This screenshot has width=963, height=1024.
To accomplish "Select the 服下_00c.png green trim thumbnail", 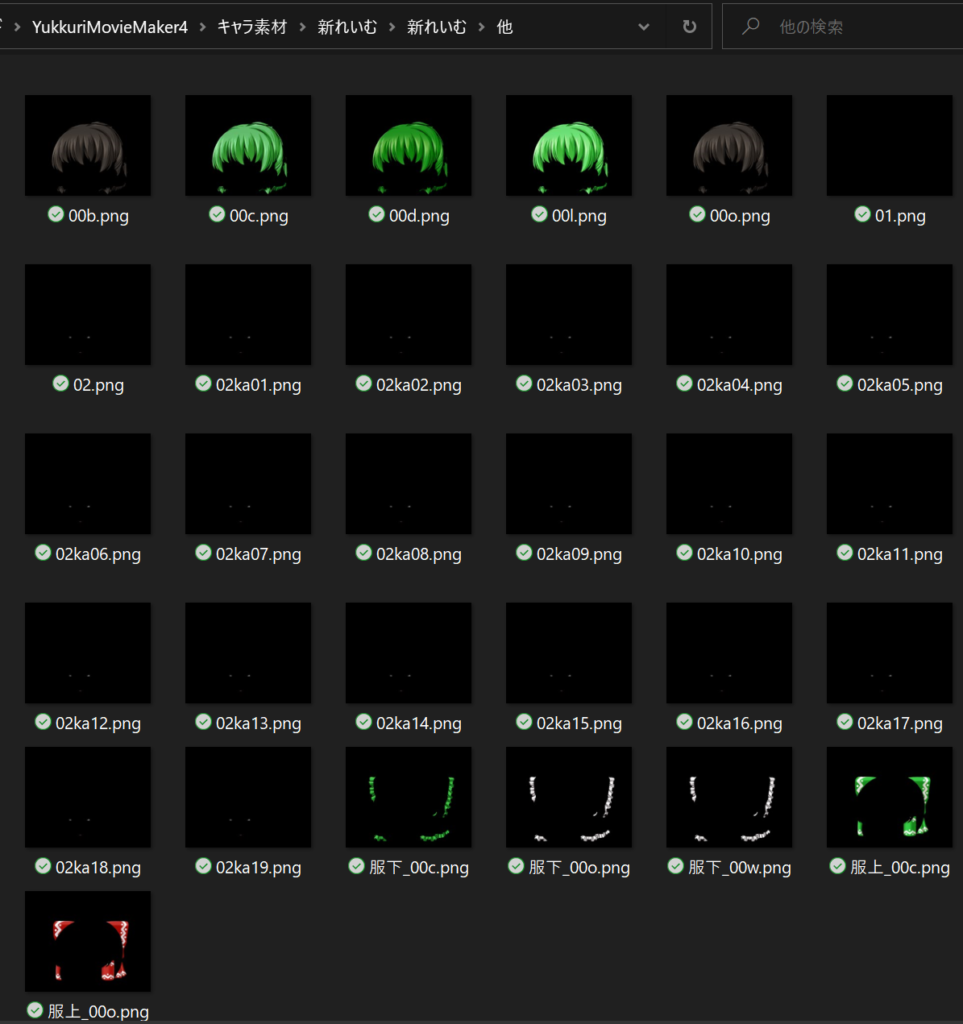I will (x=409, y=797).
